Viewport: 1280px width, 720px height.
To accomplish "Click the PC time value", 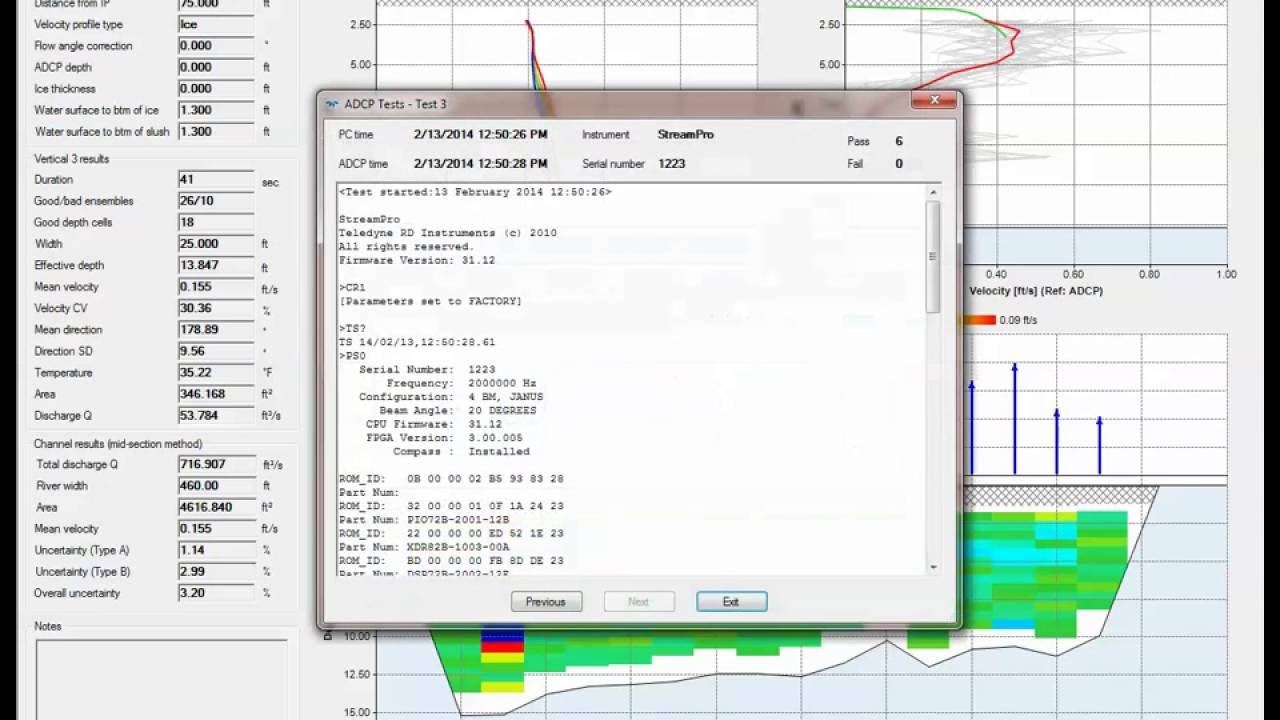I will point(481,135).
